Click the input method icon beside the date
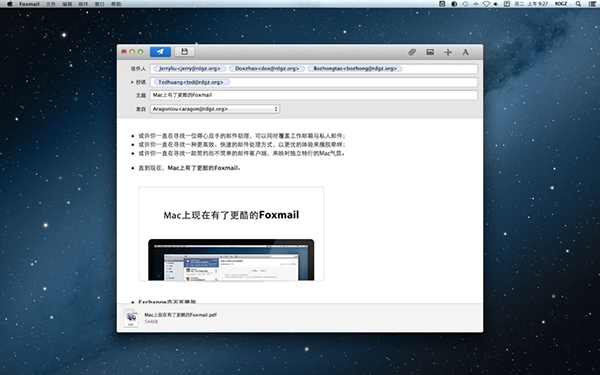Viewport: 600px width, 375px height. [507, 4]
